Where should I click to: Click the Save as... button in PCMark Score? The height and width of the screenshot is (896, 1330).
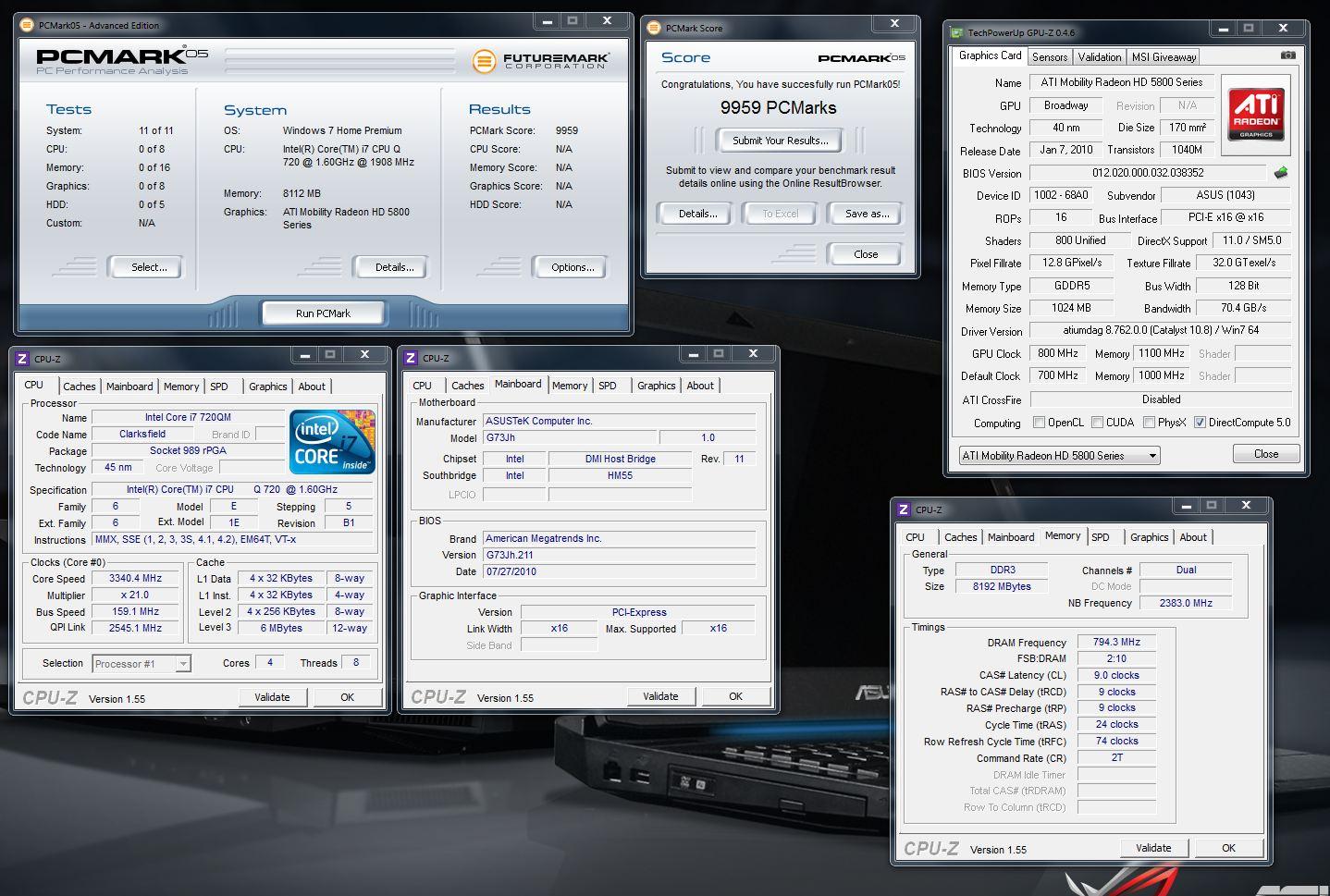point(867,214)
